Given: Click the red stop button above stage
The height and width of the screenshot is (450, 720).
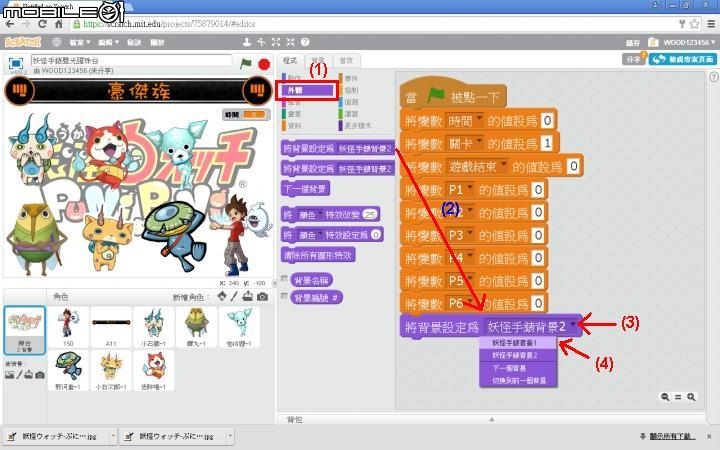Looking at the screenshot, I should pos(264,64).
